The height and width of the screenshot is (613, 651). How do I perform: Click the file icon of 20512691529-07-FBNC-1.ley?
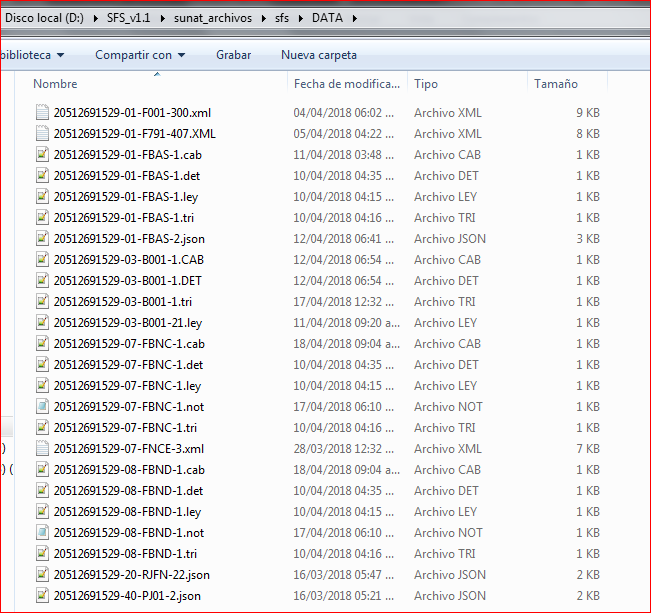pos(42,386)
